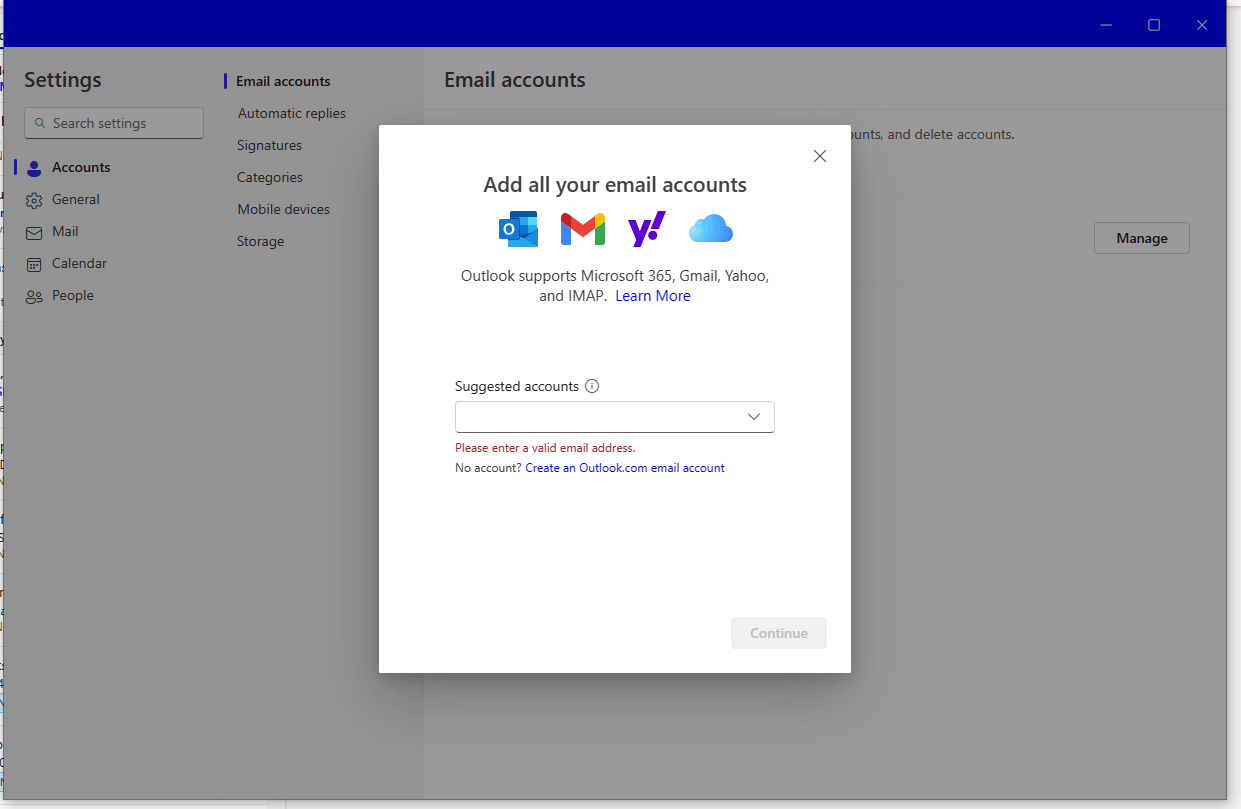Click the Mail envelope icon
Viewport: 1241px width, 809px height.
pos(34,232)
